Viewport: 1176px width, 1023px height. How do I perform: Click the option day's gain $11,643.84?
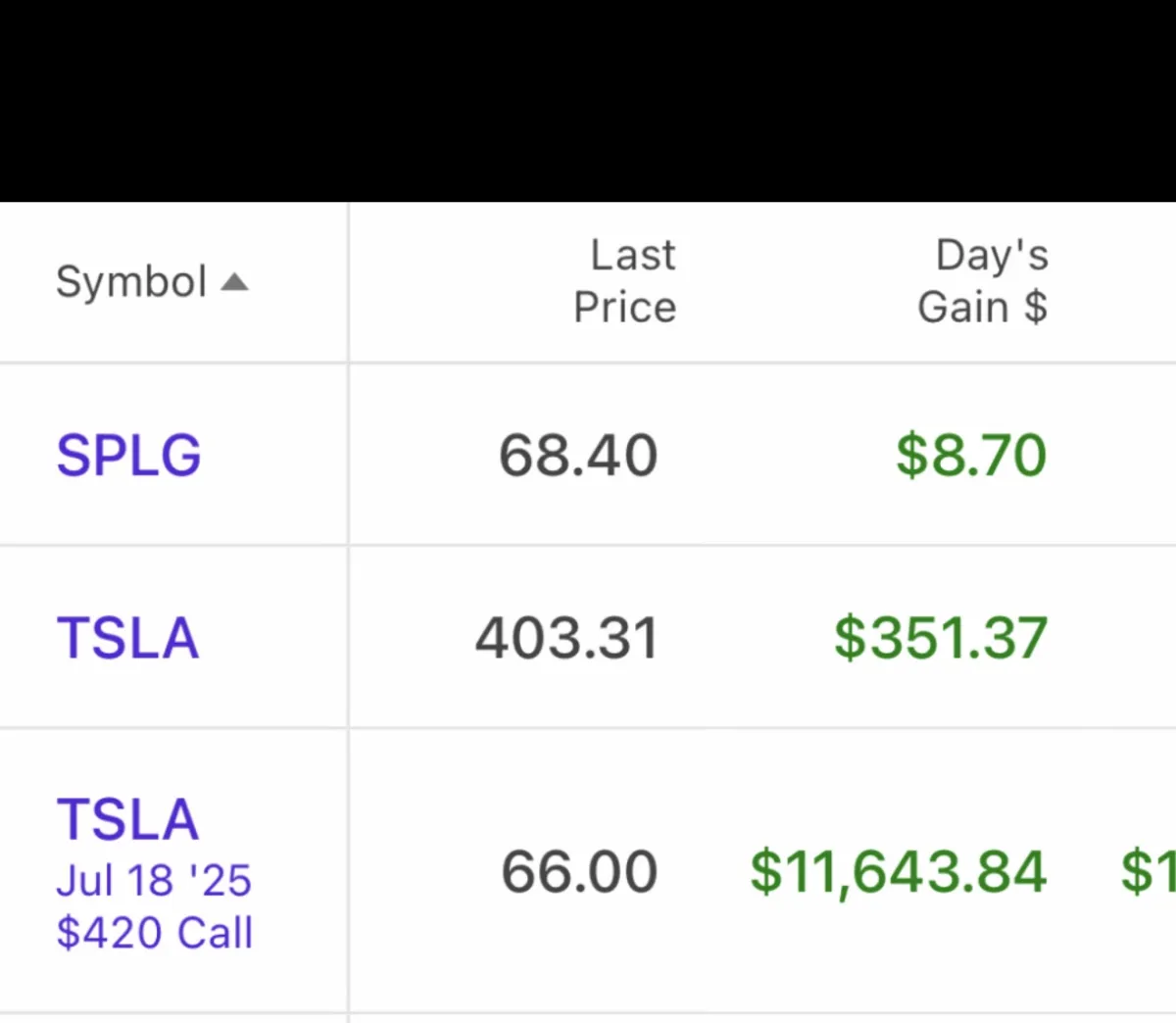(899, 871)
